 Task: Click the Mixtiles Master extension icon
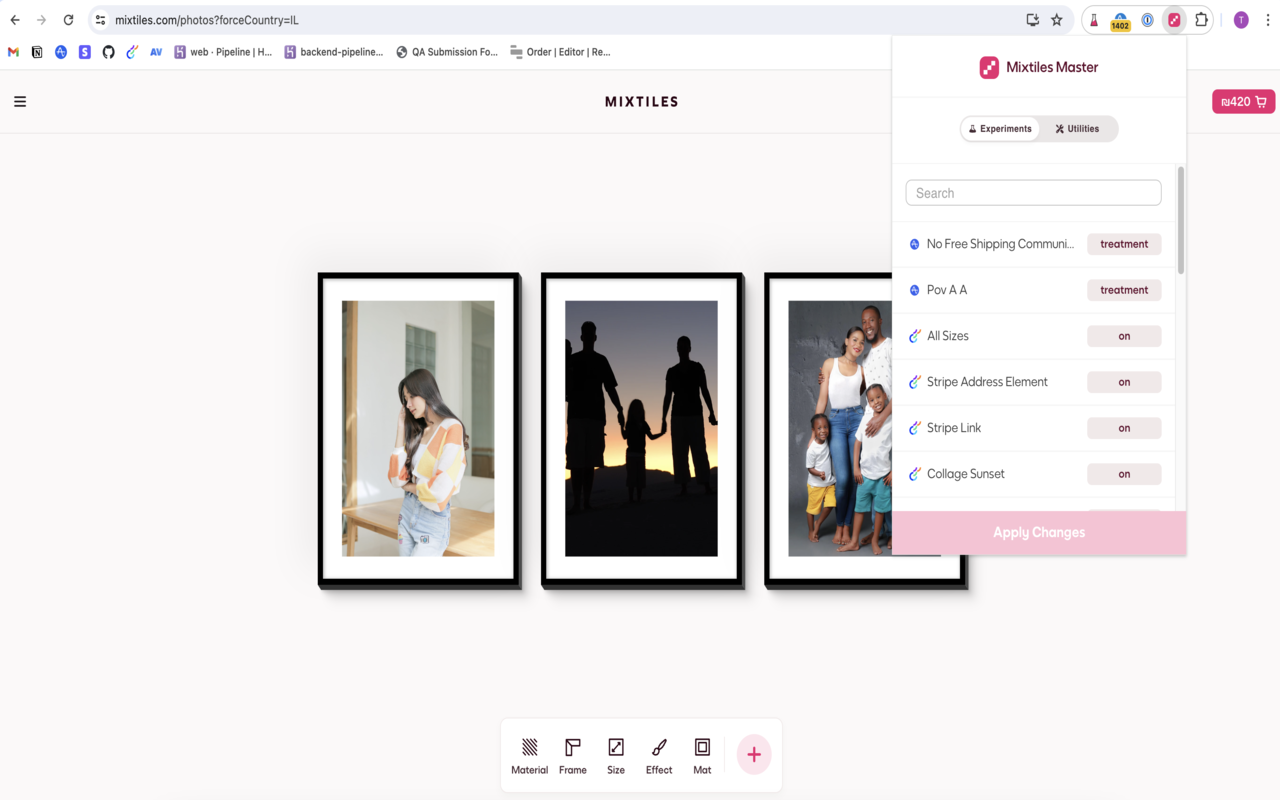point(1173,19)
